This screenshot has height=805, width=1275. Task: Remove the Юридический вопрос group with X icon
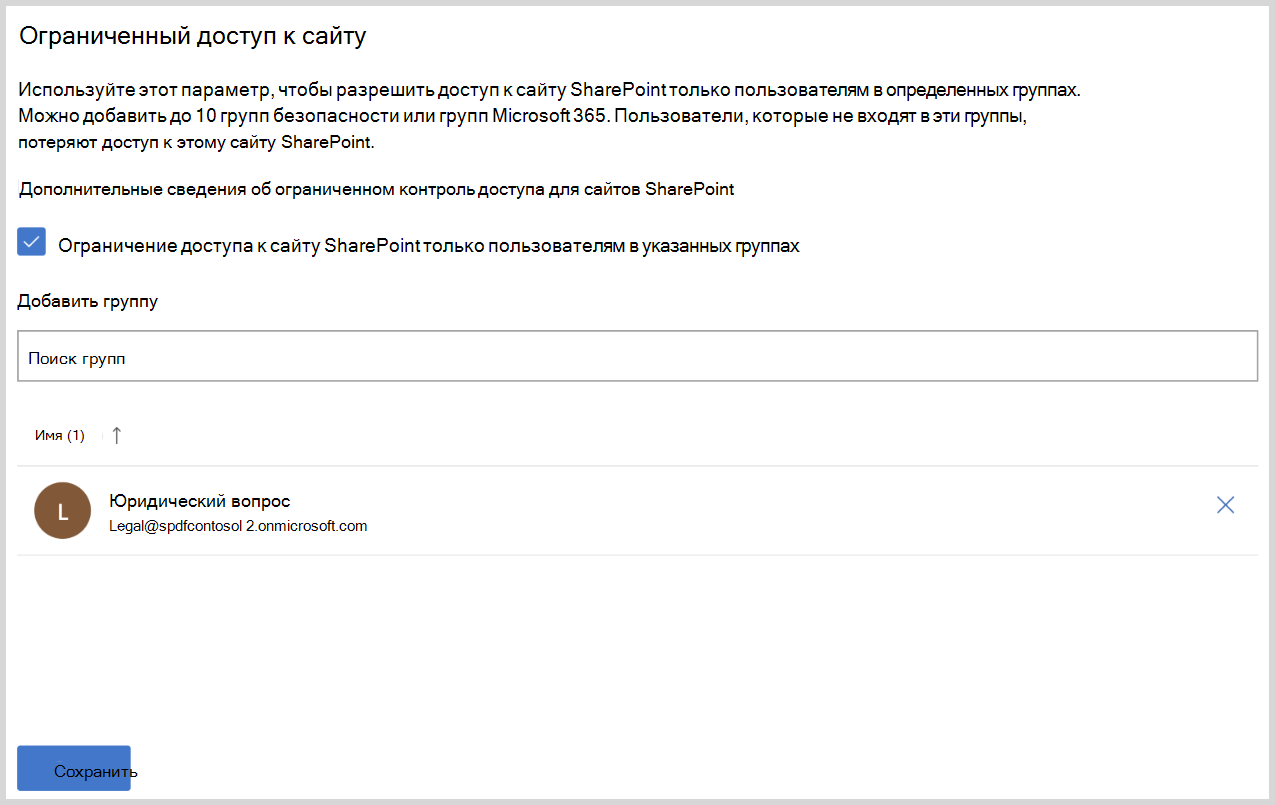click(x=1225, y=505)
